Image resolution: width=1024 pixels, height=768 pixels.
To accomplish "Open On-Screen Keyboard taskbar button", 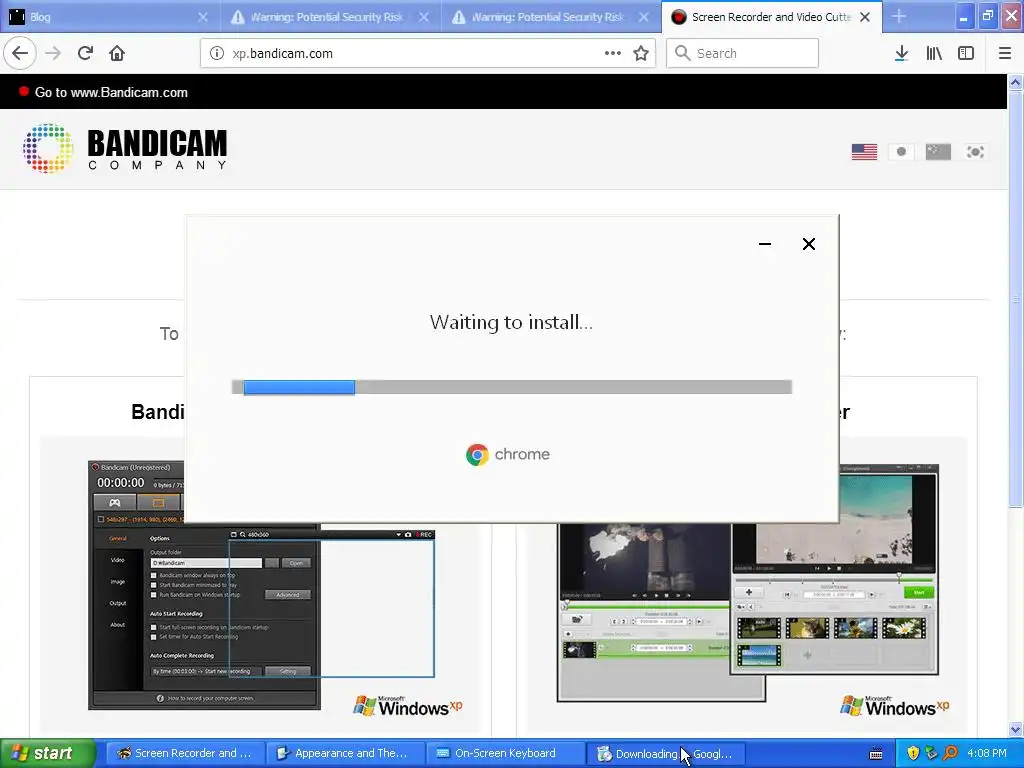I will (x=505, y=754).
